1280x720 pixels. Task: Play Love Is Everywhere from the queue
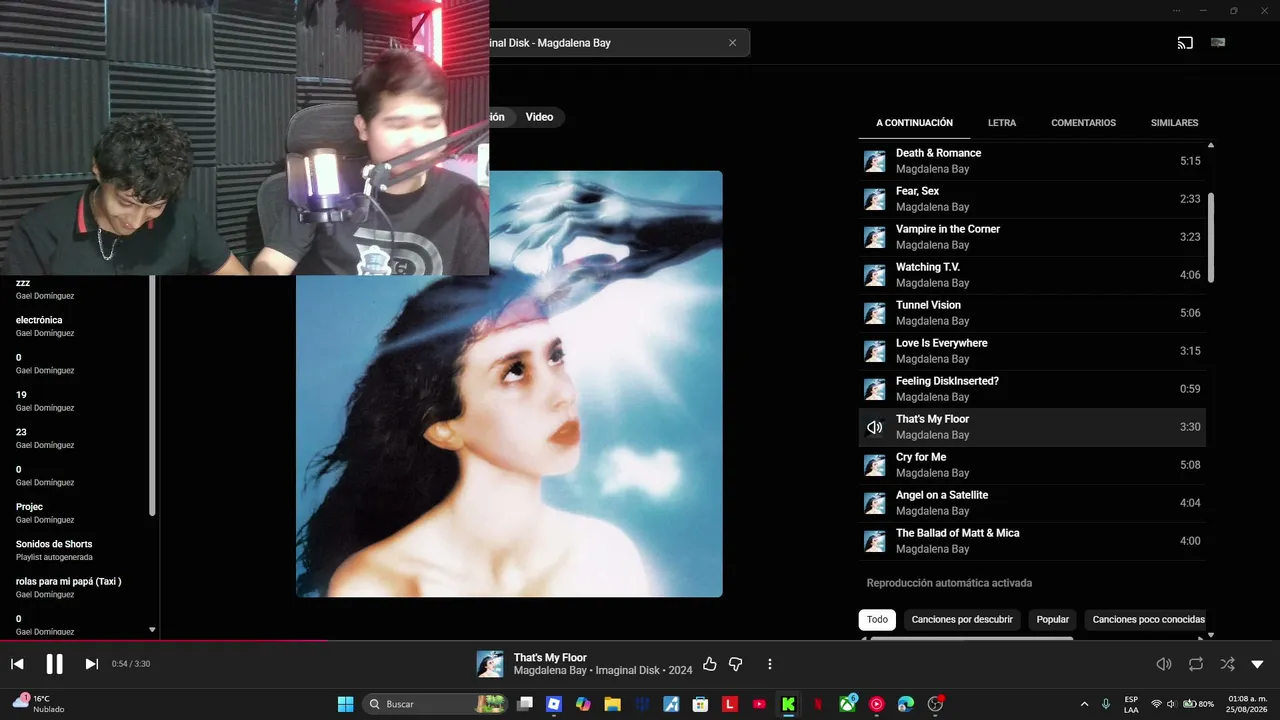click(x=1032, y=351)
